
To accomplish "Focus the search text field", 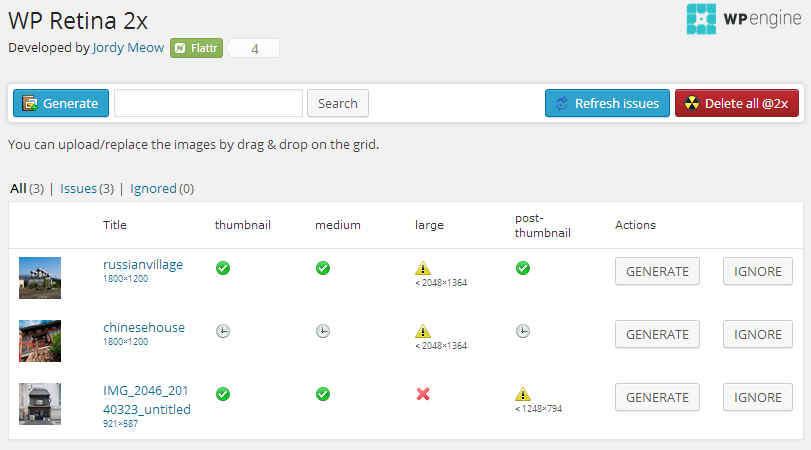I will click(208, 103).
